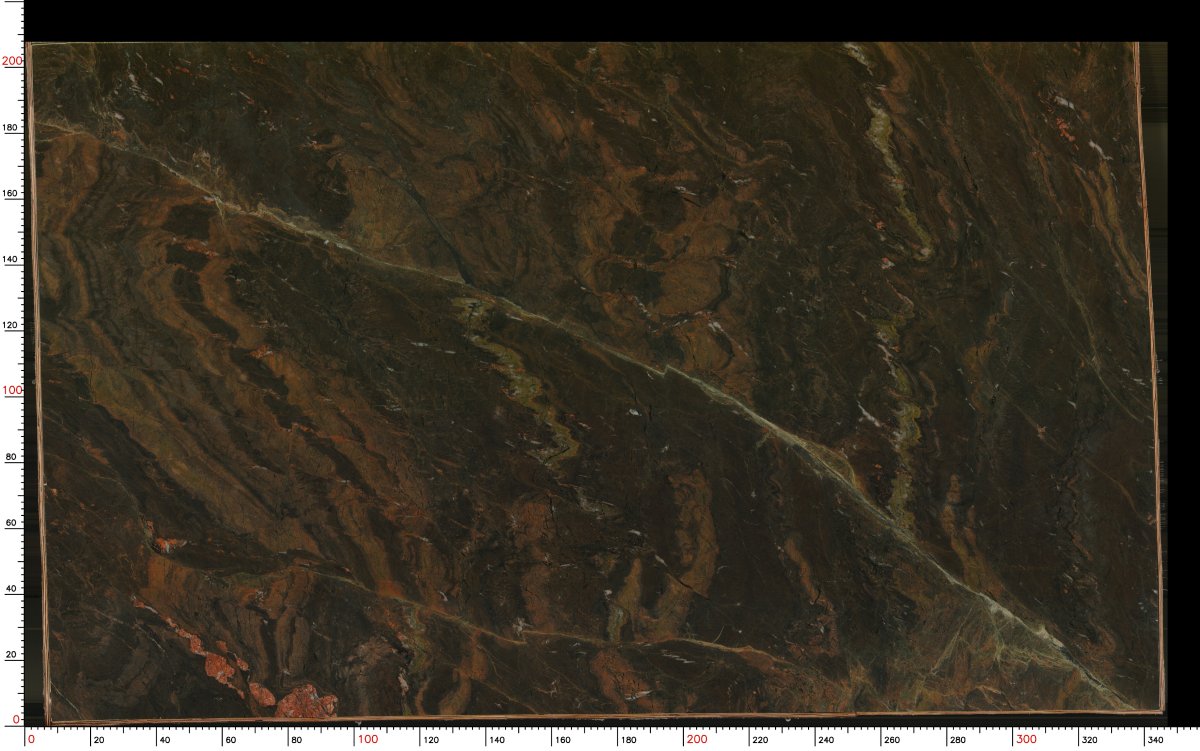Click the red 0 on horizontal ruler
This screenshot has width=1200, height=751.
coord(31,739)
